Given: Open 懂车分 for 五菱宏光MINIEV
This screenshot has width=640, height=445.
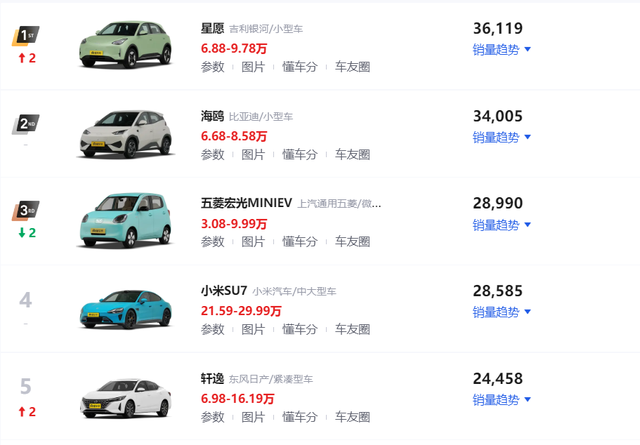Looking at the screenshot, I should (299, 242).
